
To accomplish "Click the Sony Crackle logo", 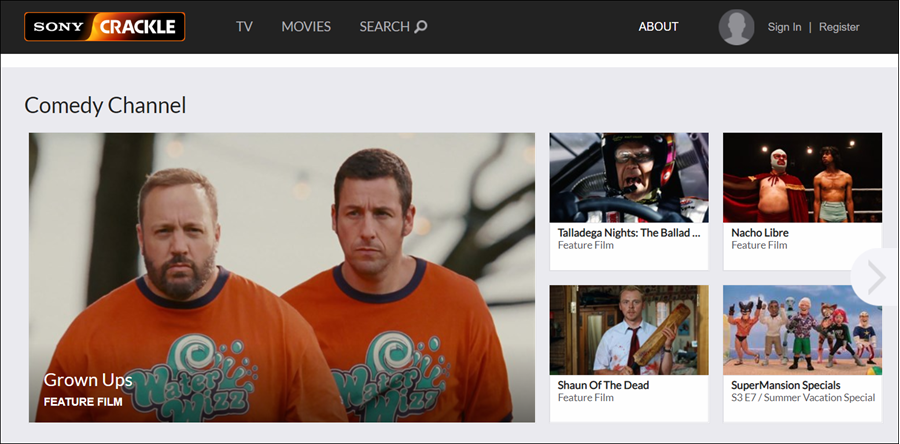I will [x=105, y=27].
